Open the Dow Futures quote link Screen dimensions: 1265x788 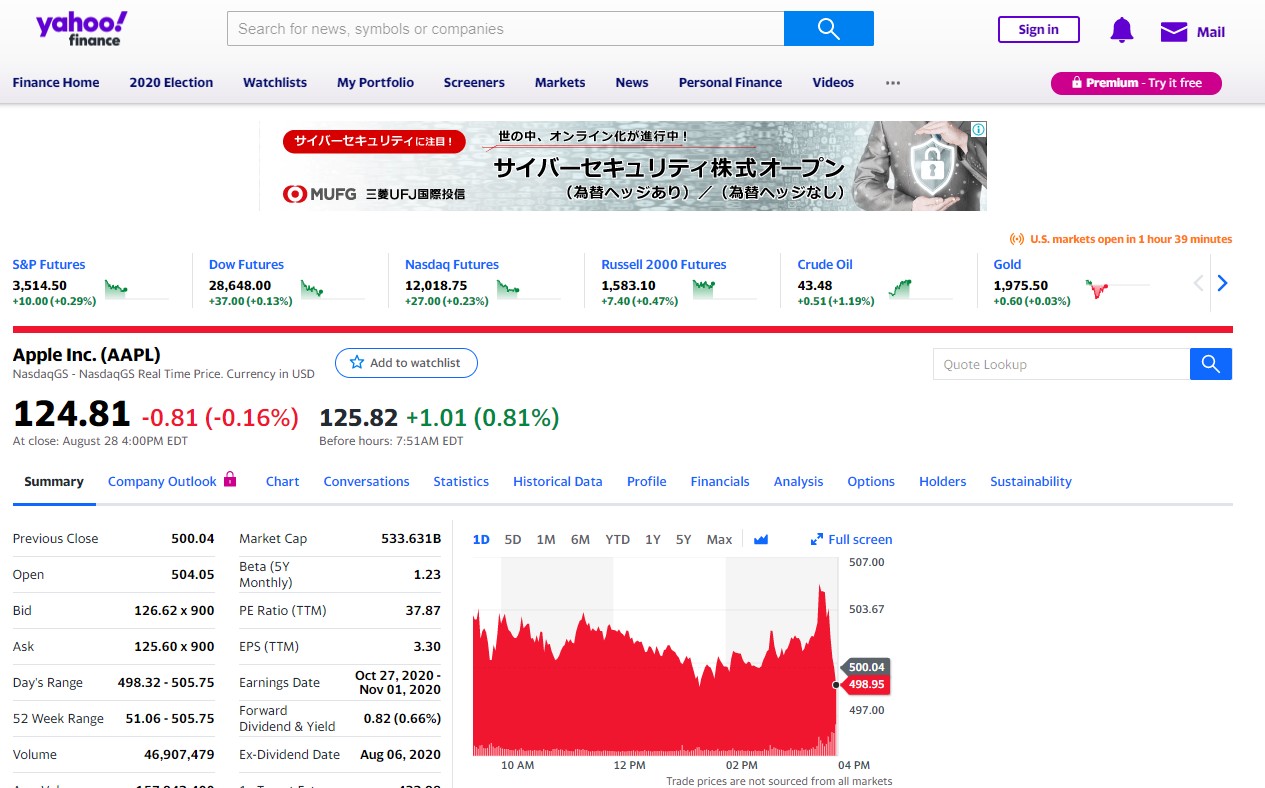tap(246, 264)
